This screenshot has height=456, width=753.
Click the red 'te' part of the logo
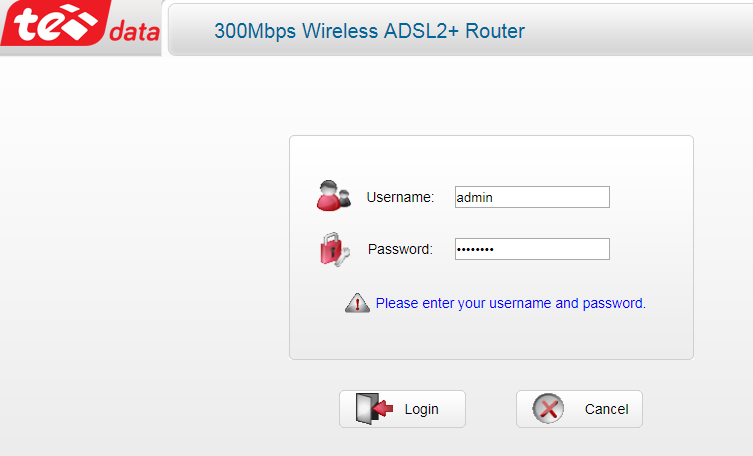coord(55,25)
